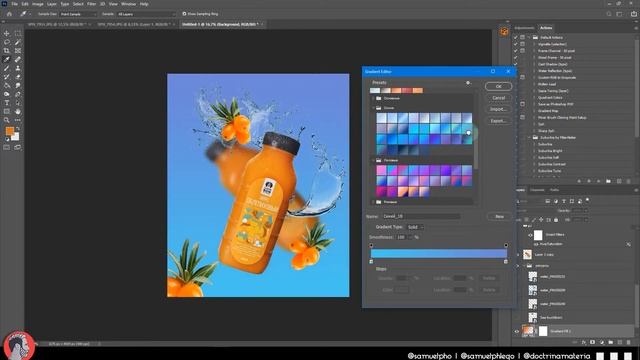Select the Rectangular Marquee tool
This screenshot has height=360, width=640.
pyautogui.click(x=18, y=33)
